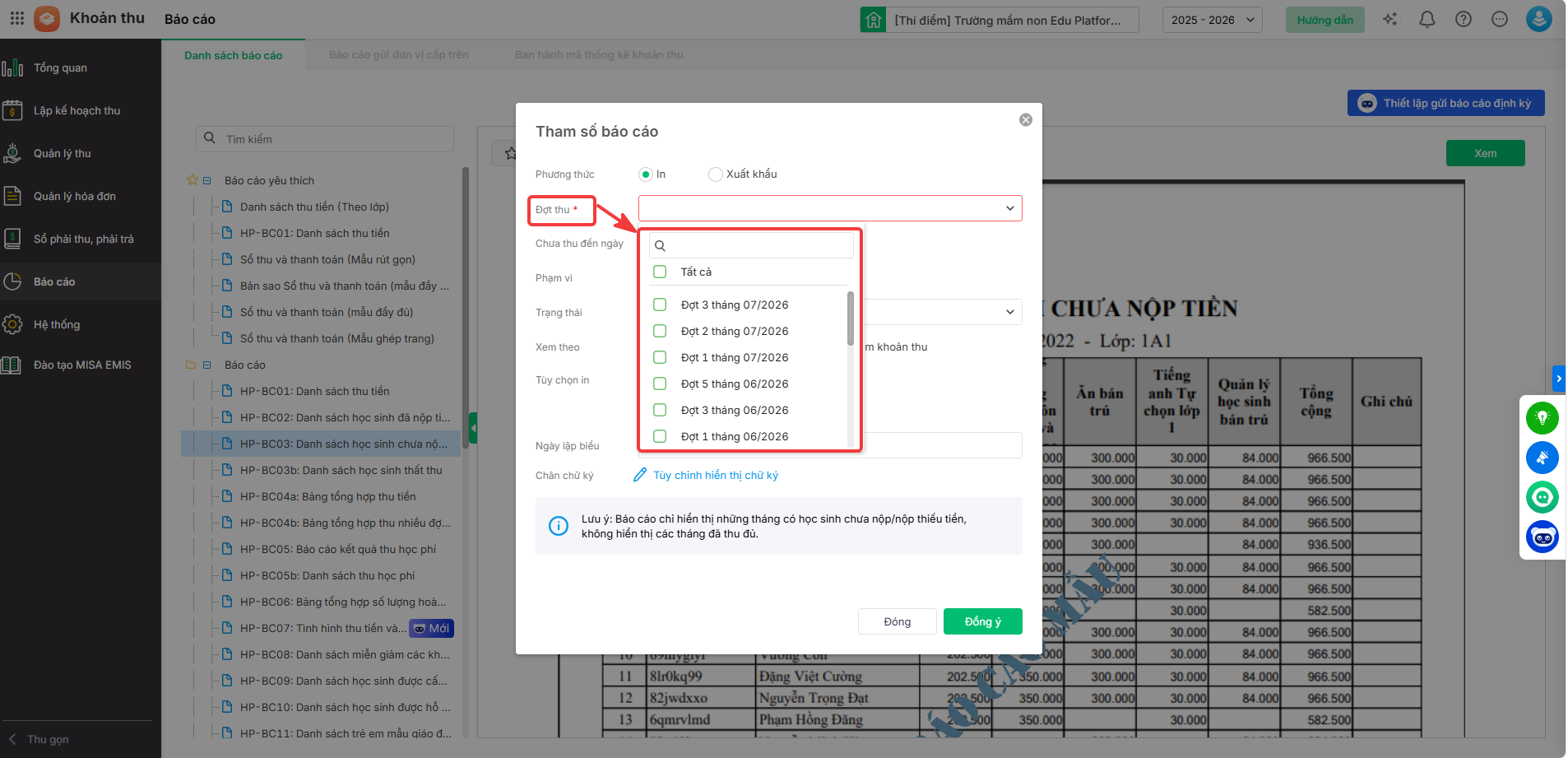Screen dimensions: 1568x758
Task: Switch to Báo cáo gửi đơn vị cấp trên tab
Action: point(399,55)
